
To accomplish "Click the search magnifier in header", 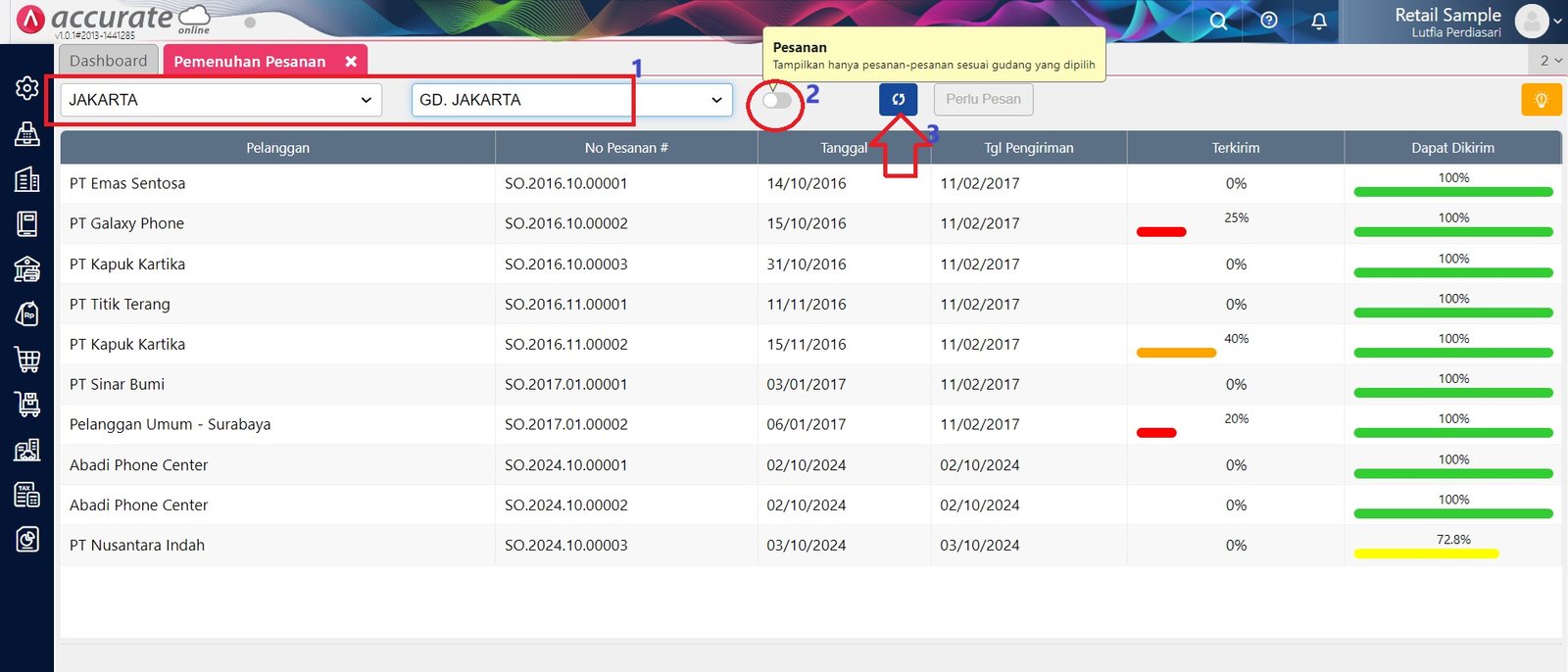I will click(1218, 21).
